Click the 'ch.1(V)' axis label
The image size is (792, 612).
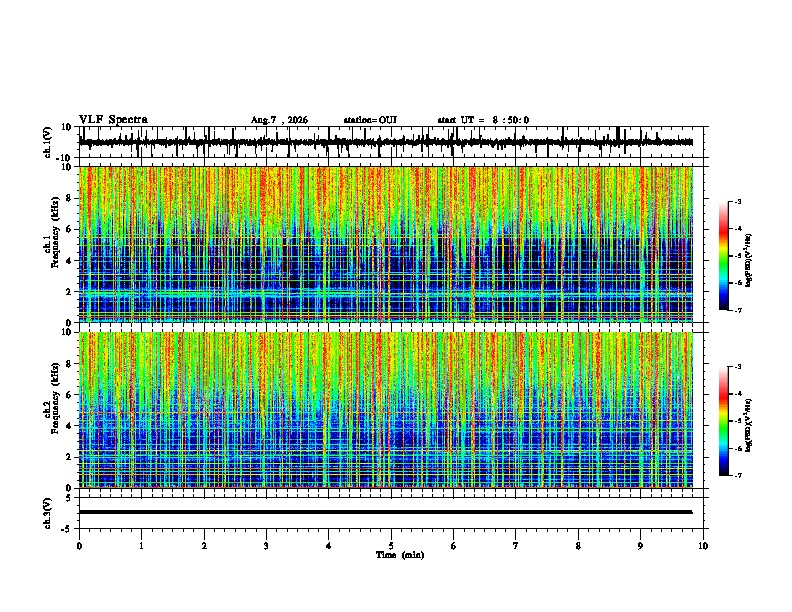click(48, 142)
